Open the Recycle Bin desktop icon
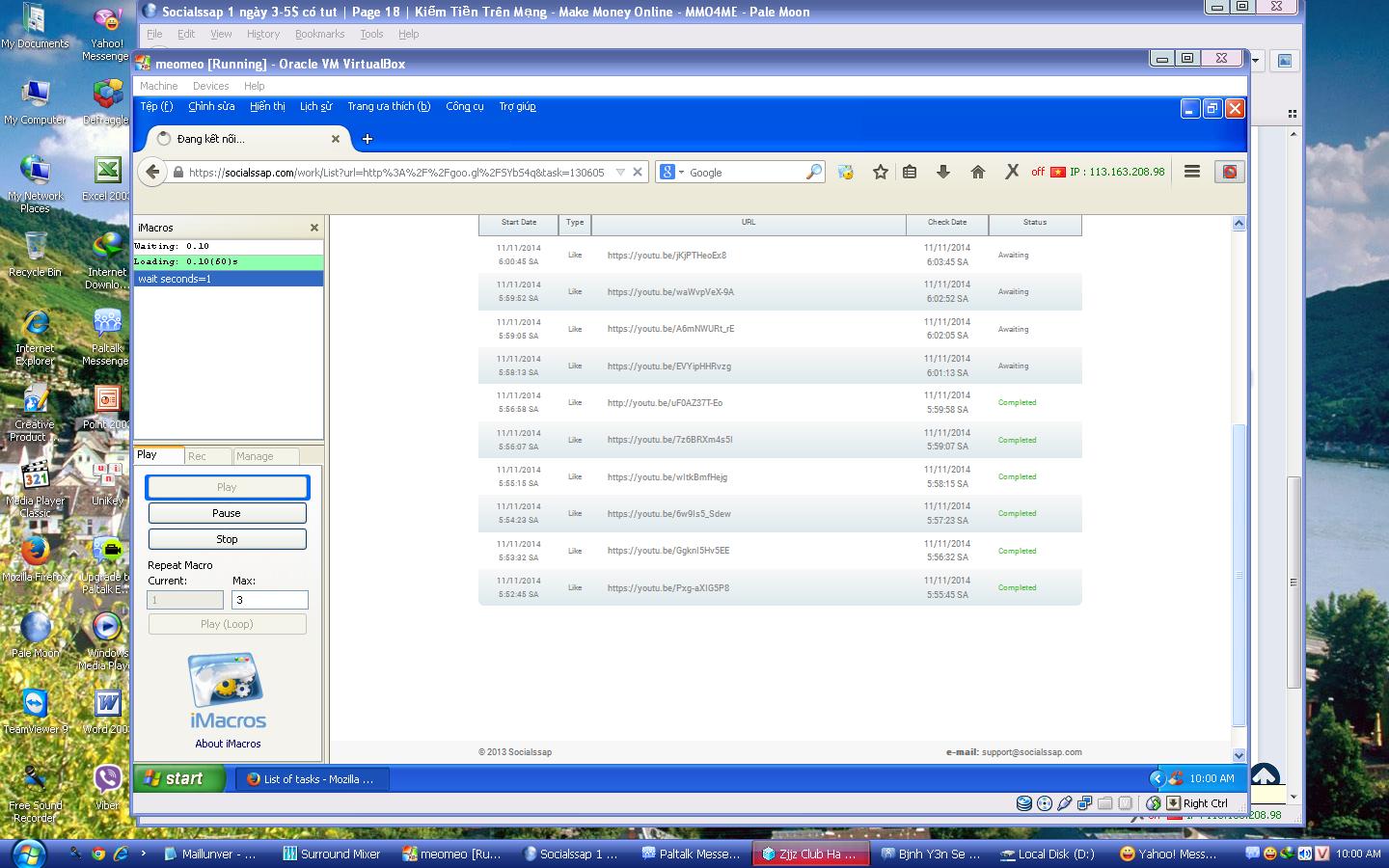Image resolution: width=1389 pixels, height=868 pixels. 36,255
